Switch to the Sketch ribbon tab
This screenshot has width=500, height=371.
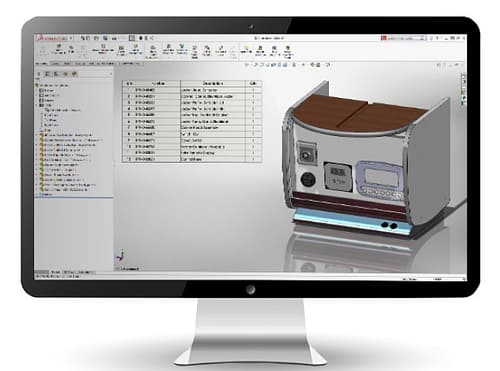pos(67,63)
